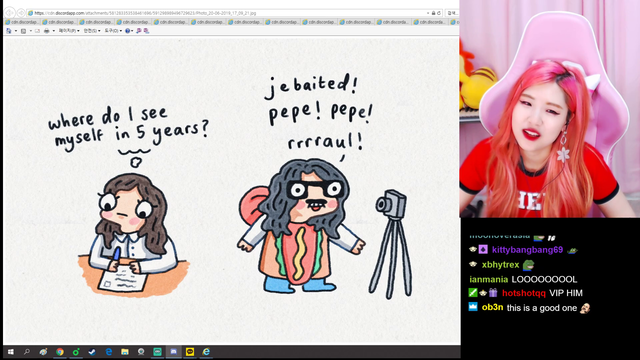The height and width of the screenshot is (360, 640).
Task: Open the address bar autocomplete dropdown arrow
Action: pos(428,13)
